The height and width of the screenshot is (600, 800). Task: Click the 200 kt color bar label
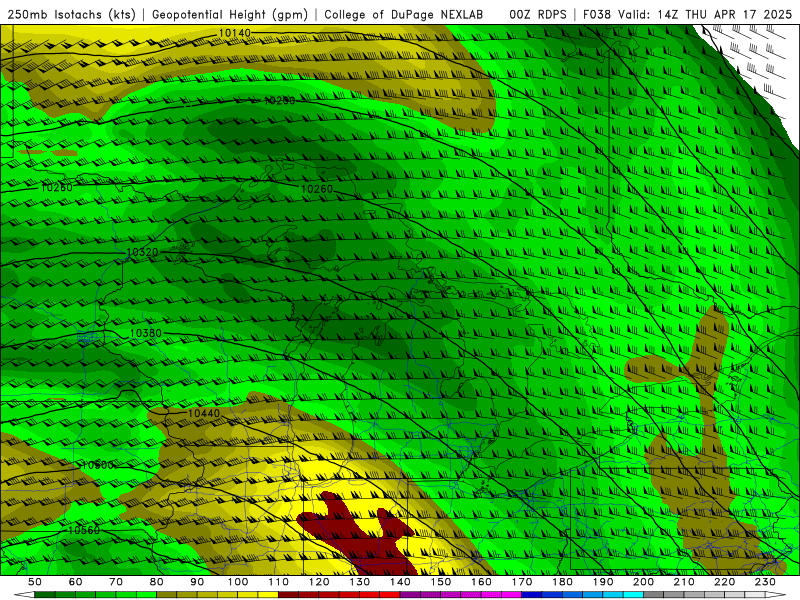point(644,582)
